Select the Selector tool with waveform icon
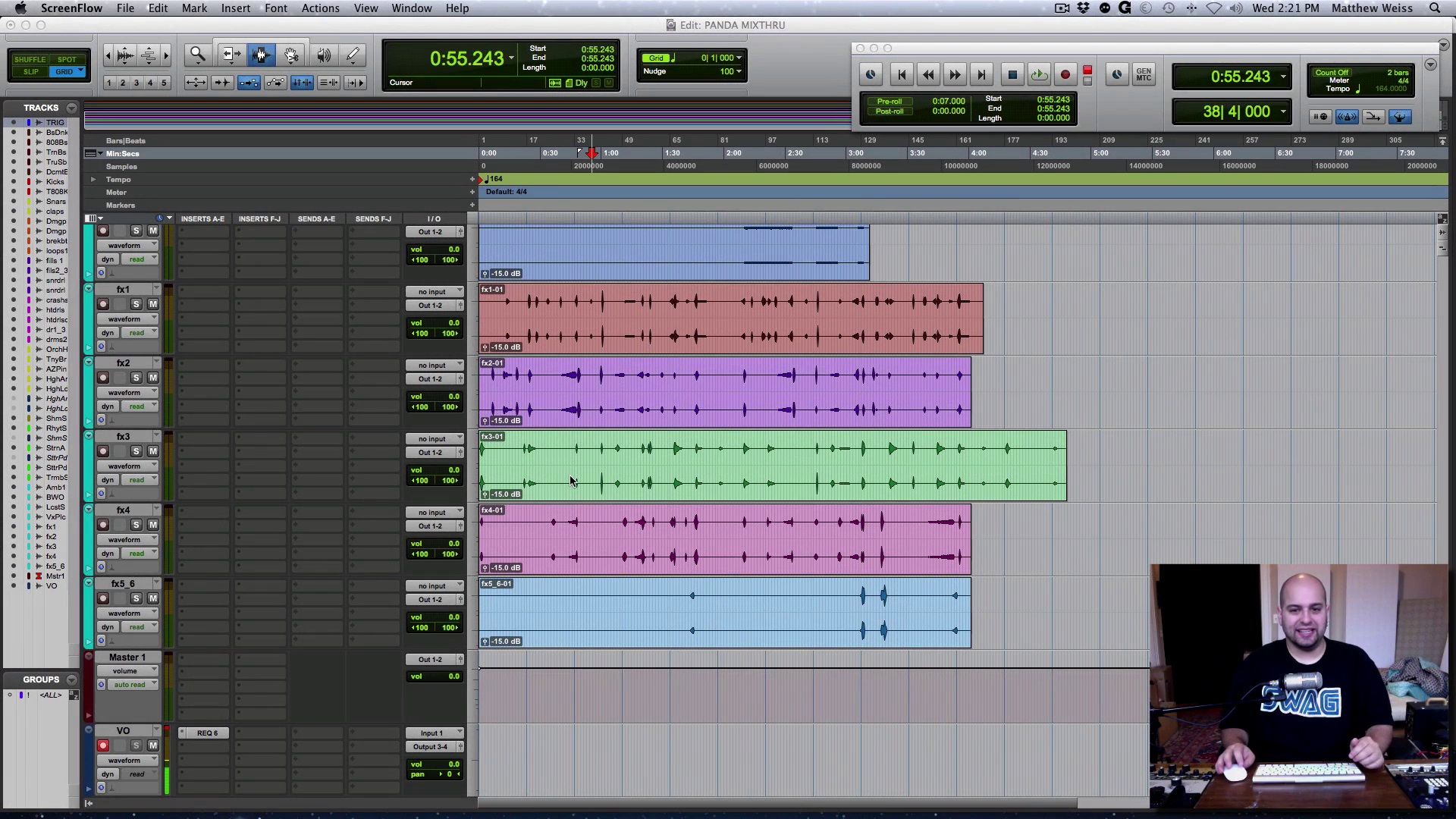Image resolution: width=1456 pixels, height=819 pixels. 261,55
